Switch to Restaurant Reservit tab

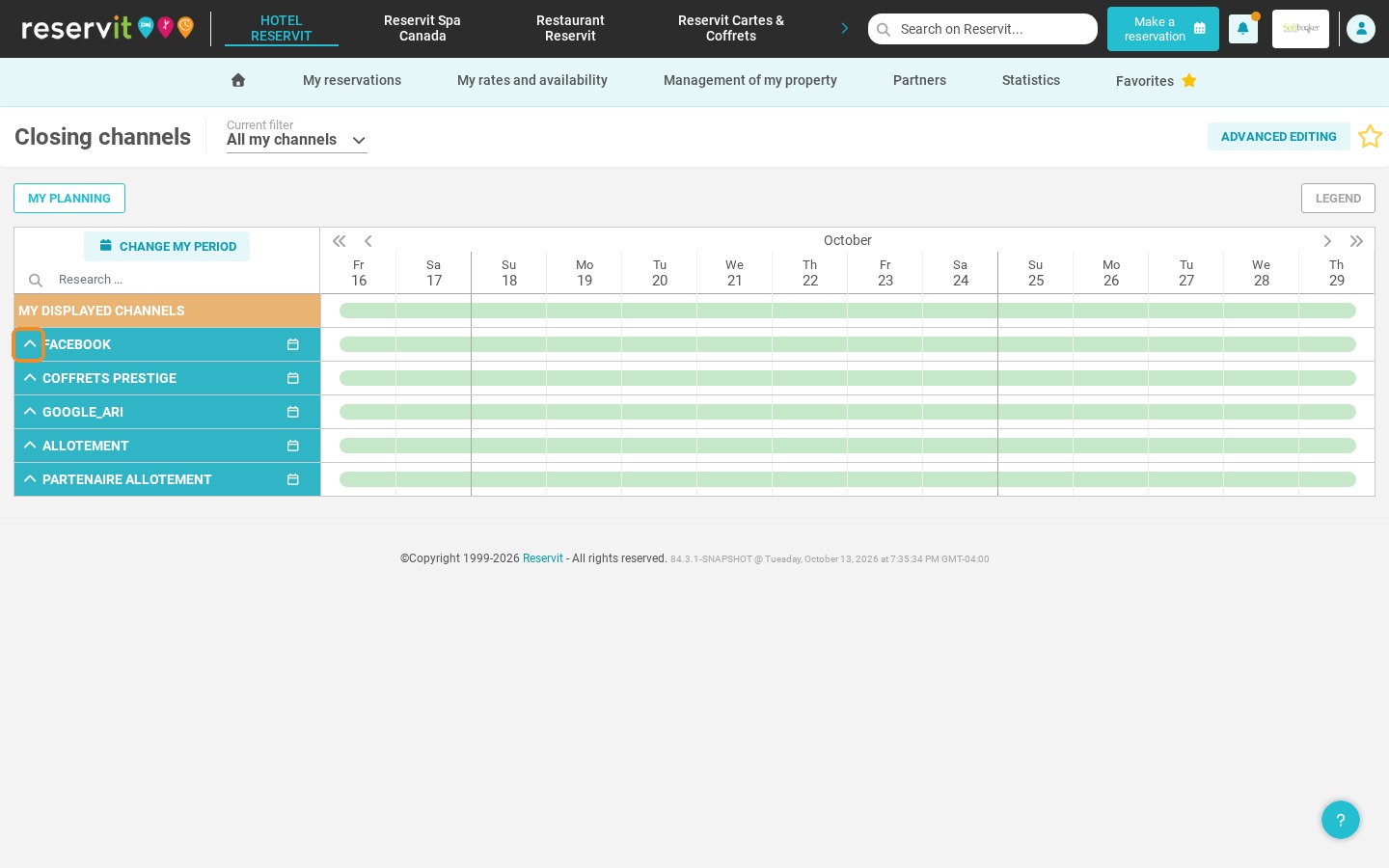click(570, 28)
